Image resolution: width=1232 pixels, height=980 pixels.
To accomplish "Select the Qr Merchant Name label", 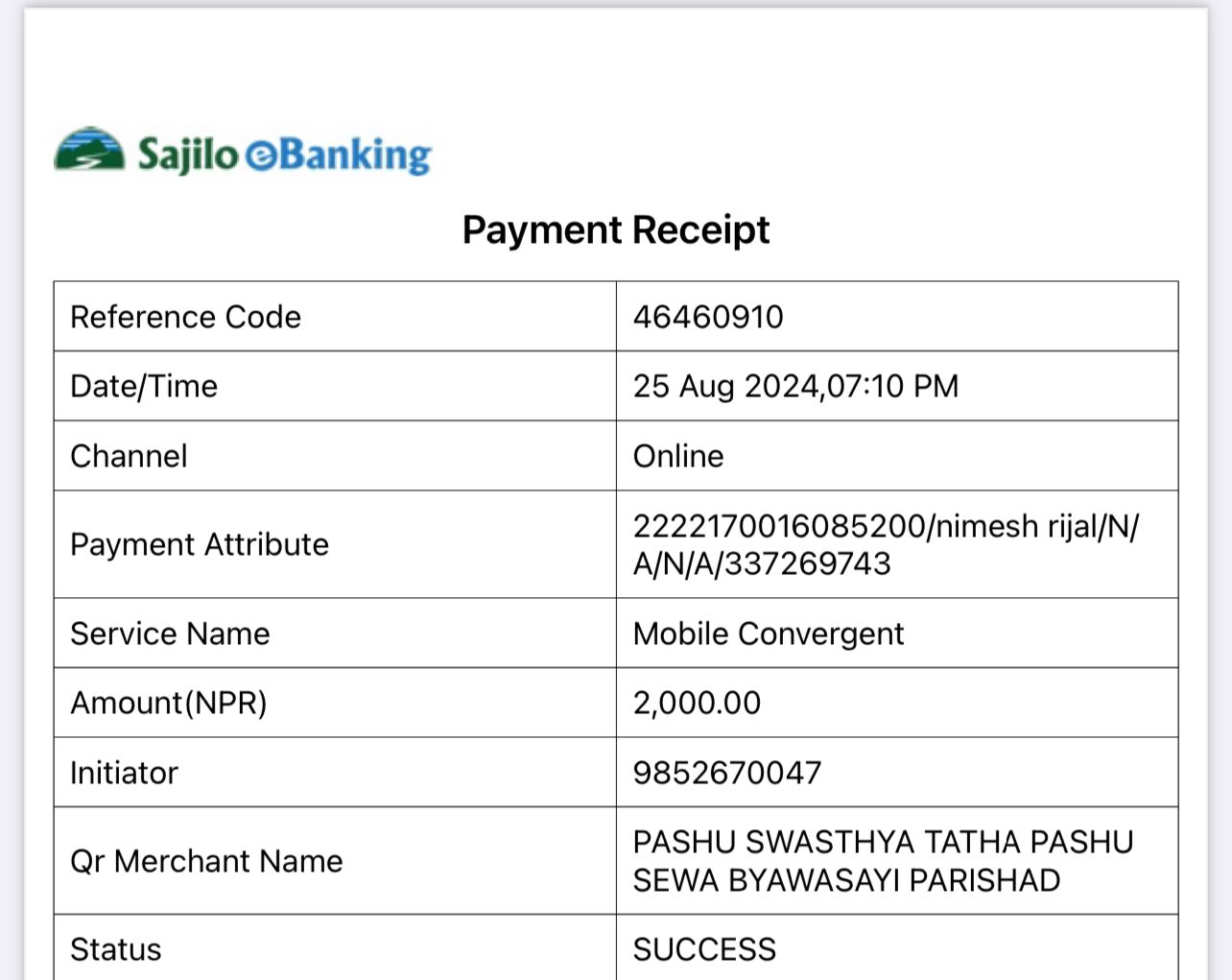I will [206, 861].
